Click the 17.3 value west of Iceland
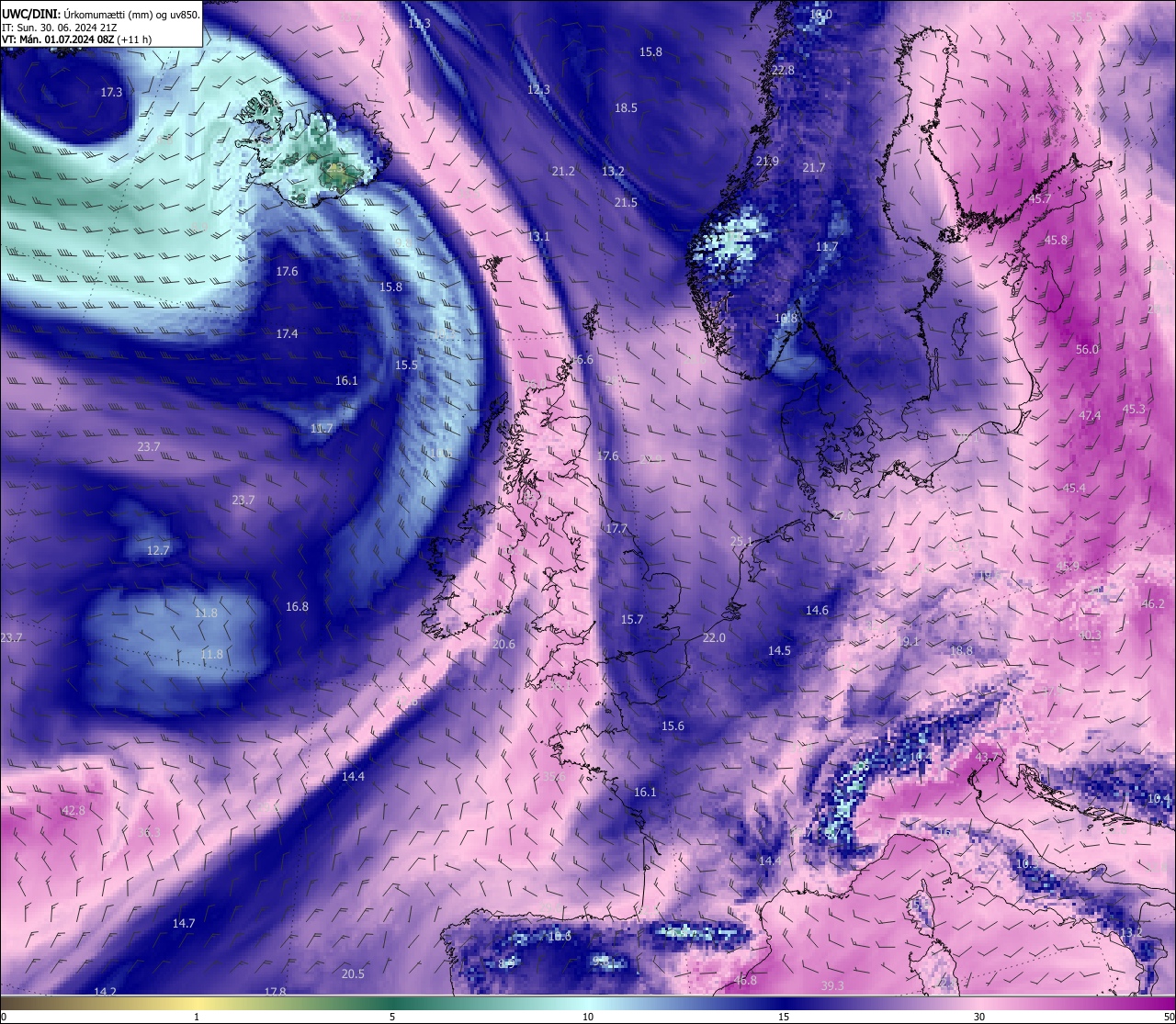The height and width of the screenshot is (1024, 1176). (111, 93)
